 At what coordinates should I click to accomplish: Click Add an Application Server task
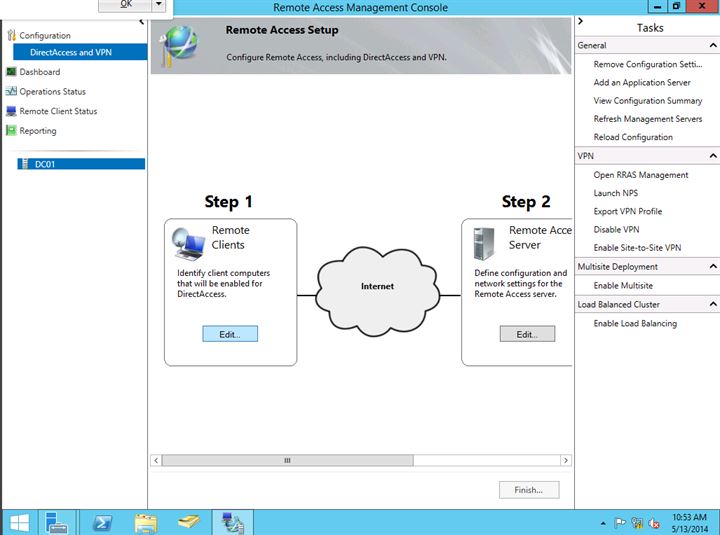coord(642,82)
